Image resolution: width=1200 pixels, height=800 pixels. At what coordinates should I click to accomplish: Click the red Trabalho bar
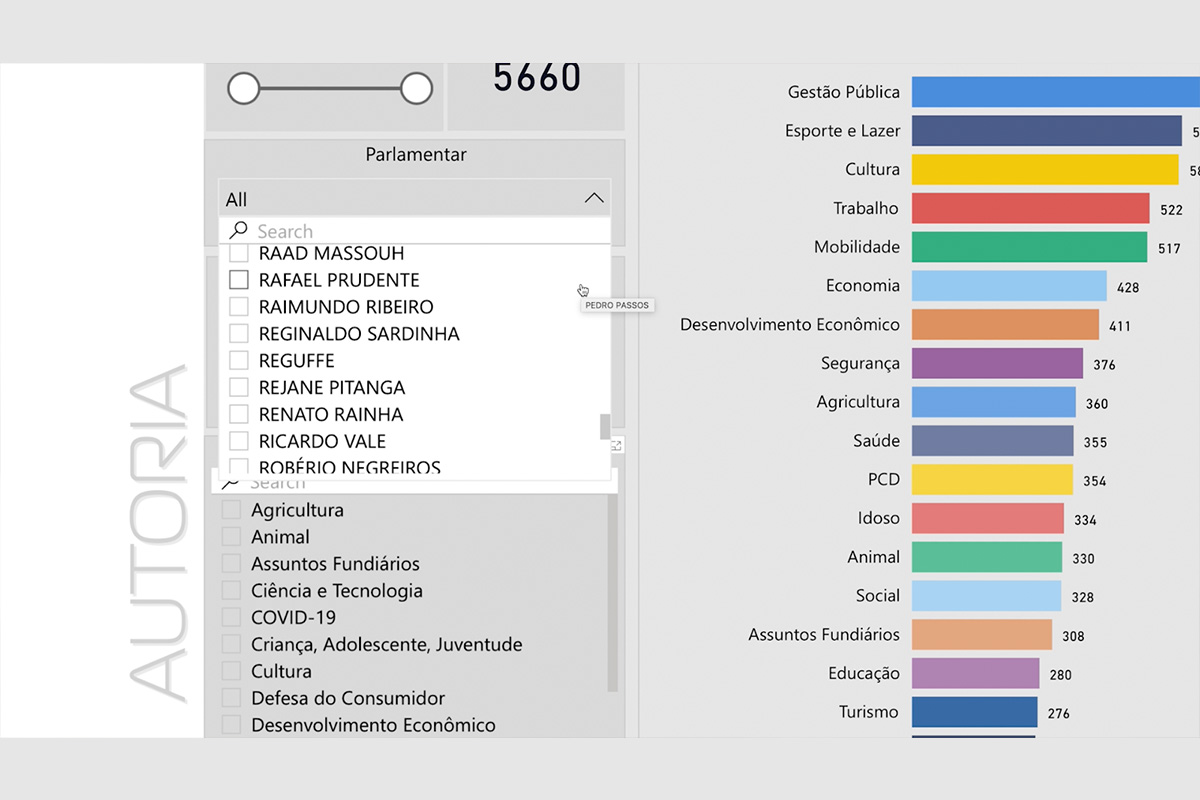click(x=1030, y=209)
